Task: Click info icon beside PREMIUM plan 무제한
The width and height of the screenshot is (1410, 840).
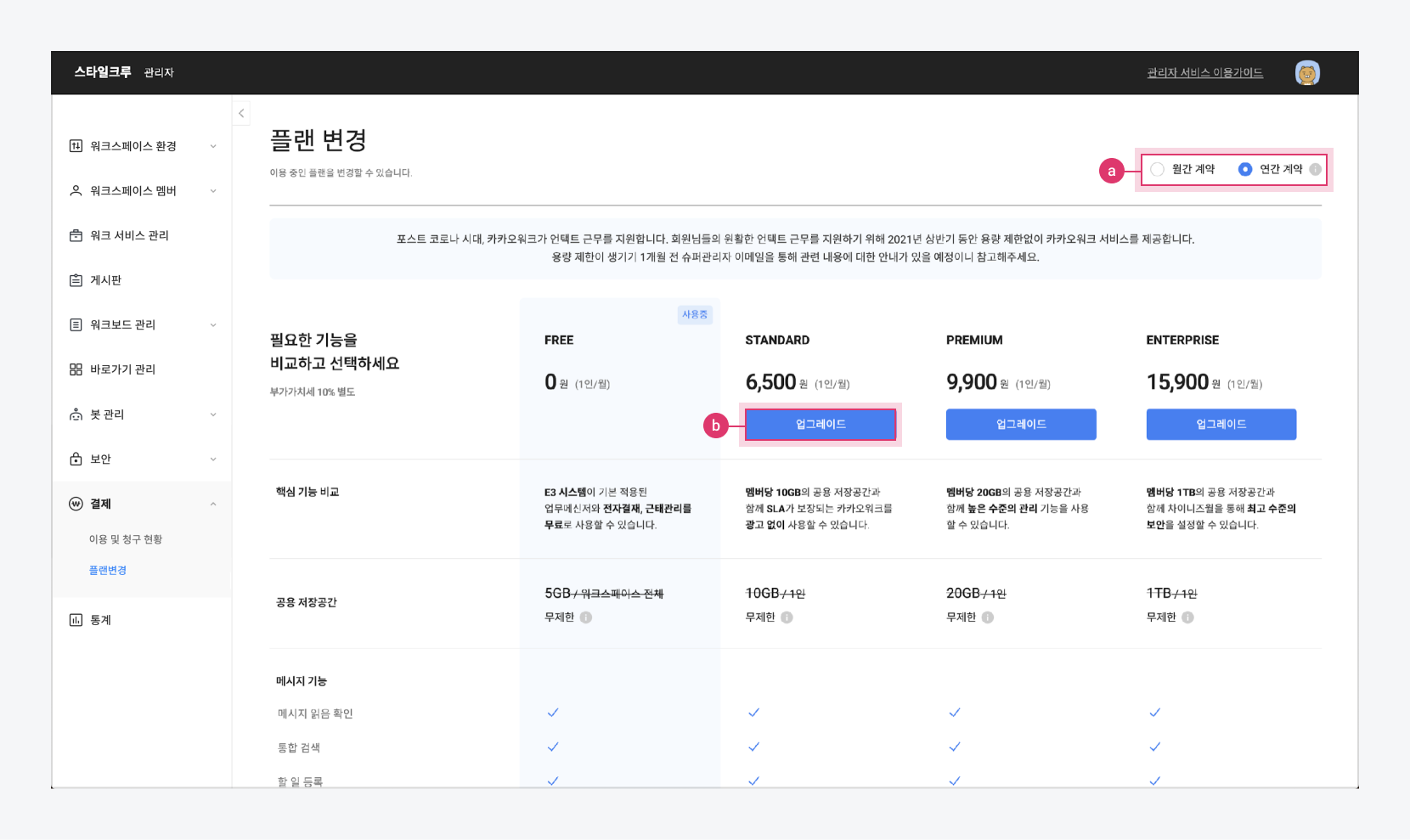Action: pos(987,617)
